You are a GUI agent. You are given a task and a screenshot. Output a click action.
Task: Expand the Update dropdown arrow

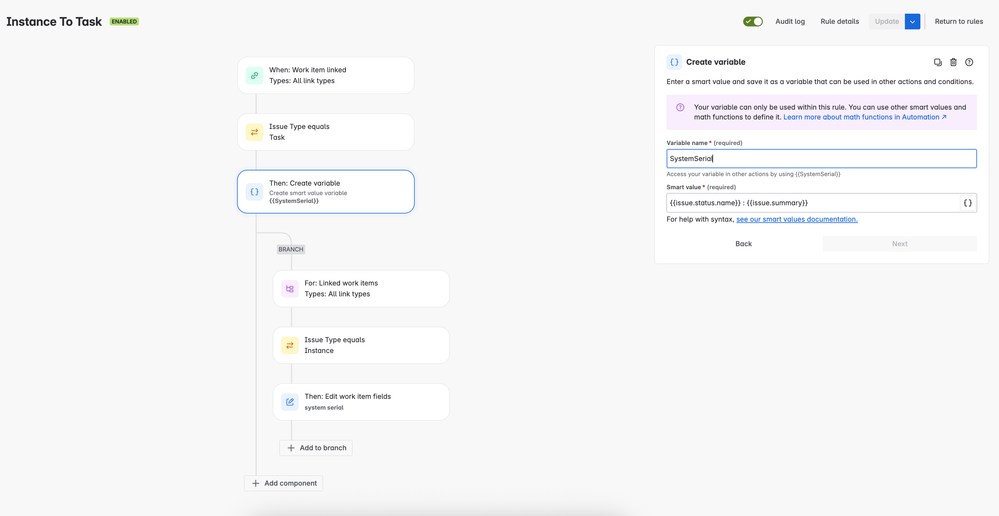tap(912, 22)
